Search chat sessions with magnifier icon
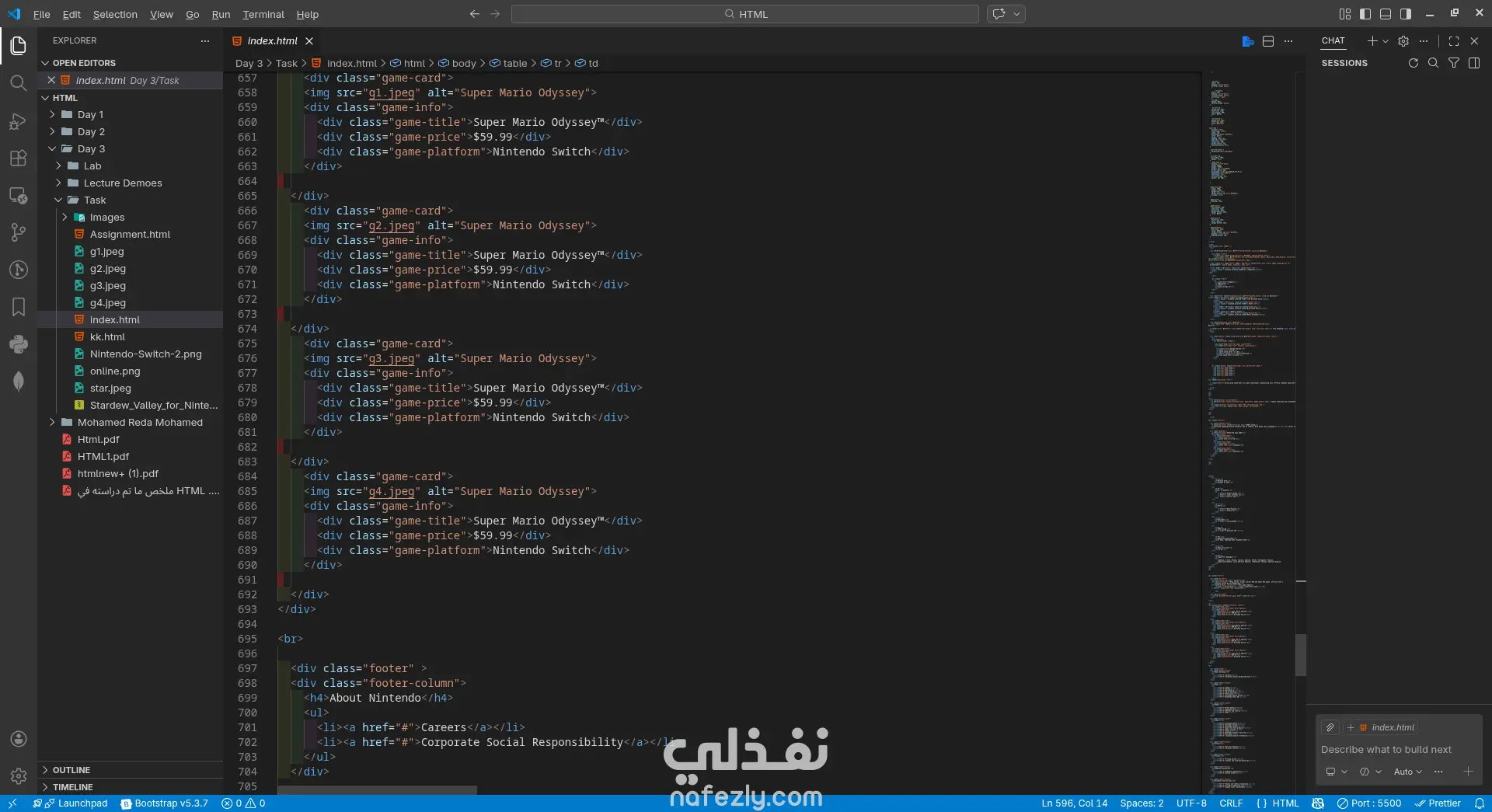This screenshot has width=1492, height=812. tap(1434, 63)
